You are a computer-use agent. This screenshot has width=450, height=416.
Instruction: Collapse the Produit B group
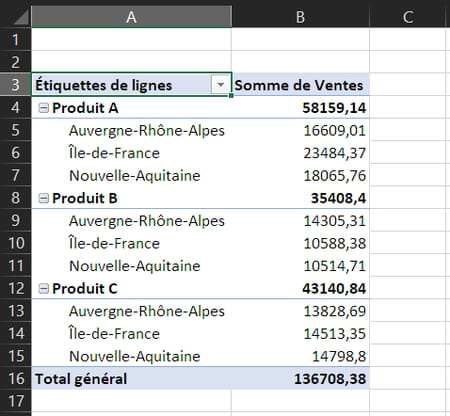coord(44,198)
